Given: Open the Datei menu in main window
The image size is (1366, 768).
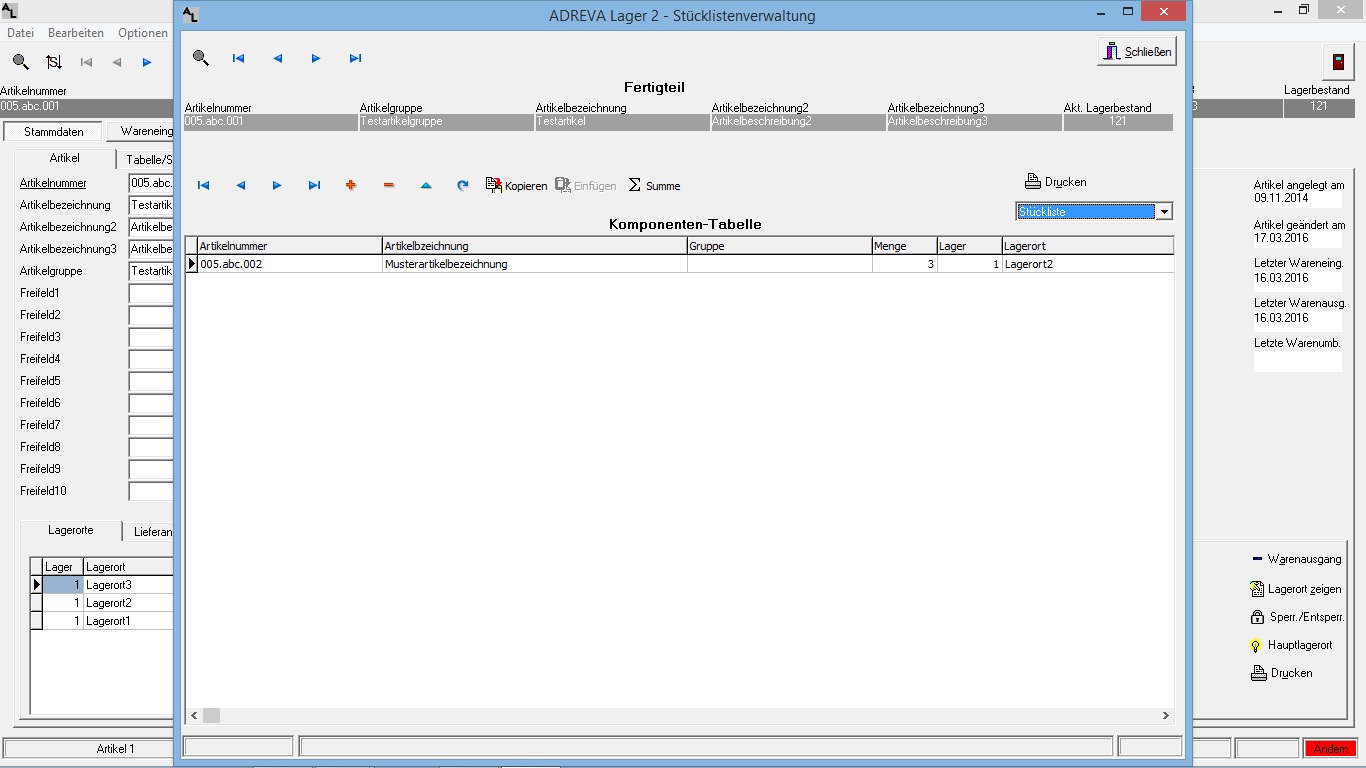Looking at the screenshot, I should click(21, 33).
